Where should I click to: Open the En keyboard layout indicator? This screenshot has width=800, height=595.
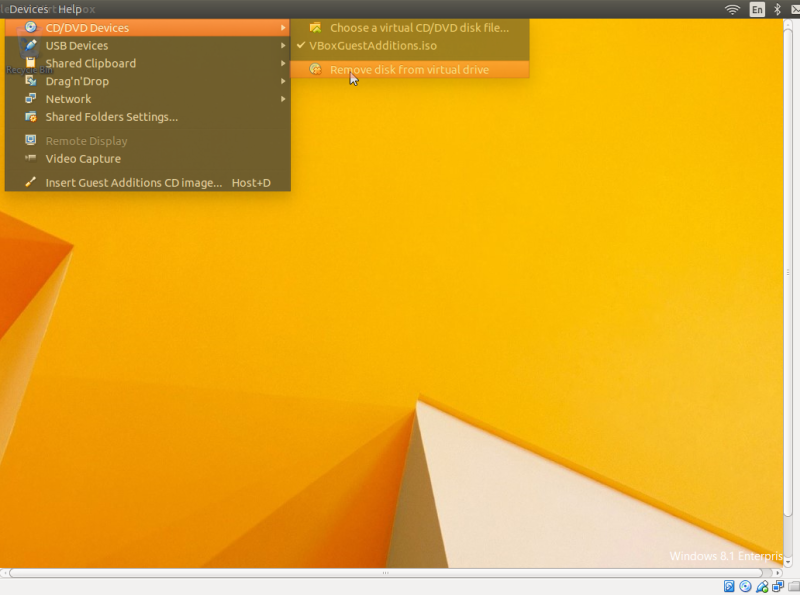pyautogui.click(x=757, y=9)
